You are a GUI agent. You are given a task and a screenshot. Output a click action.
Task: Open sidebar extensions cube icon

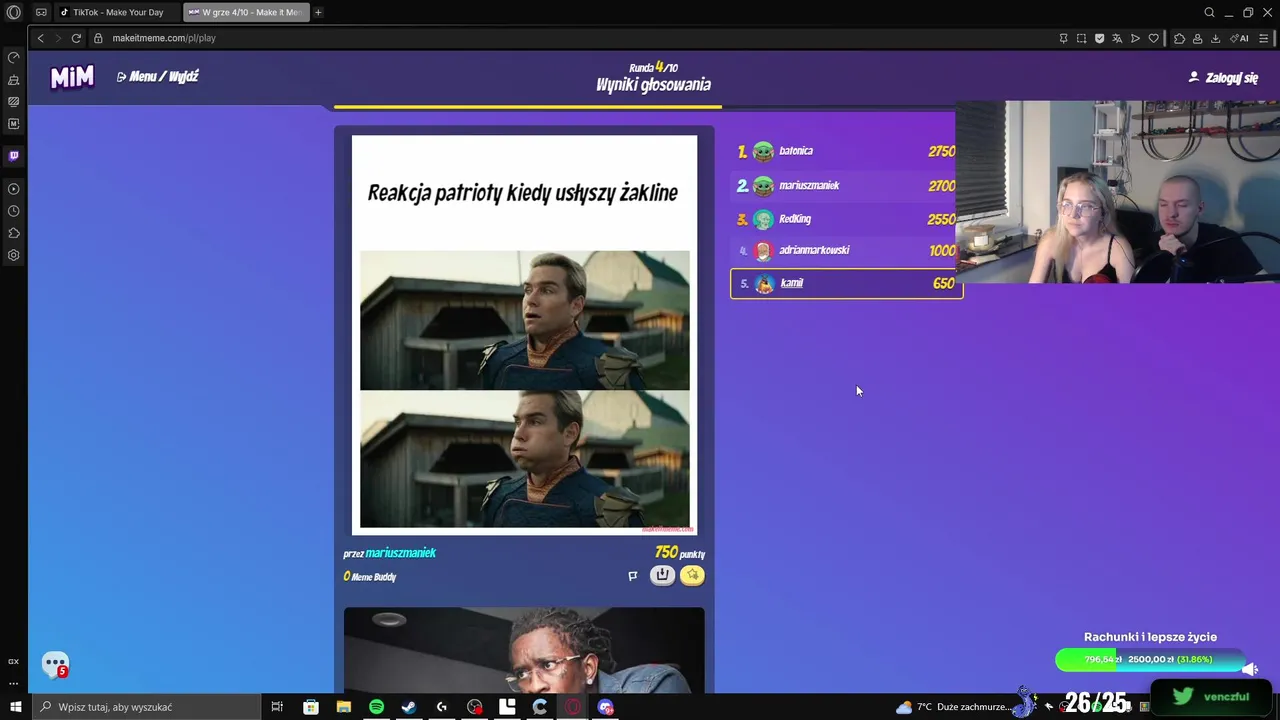click(x=14, y=233)
